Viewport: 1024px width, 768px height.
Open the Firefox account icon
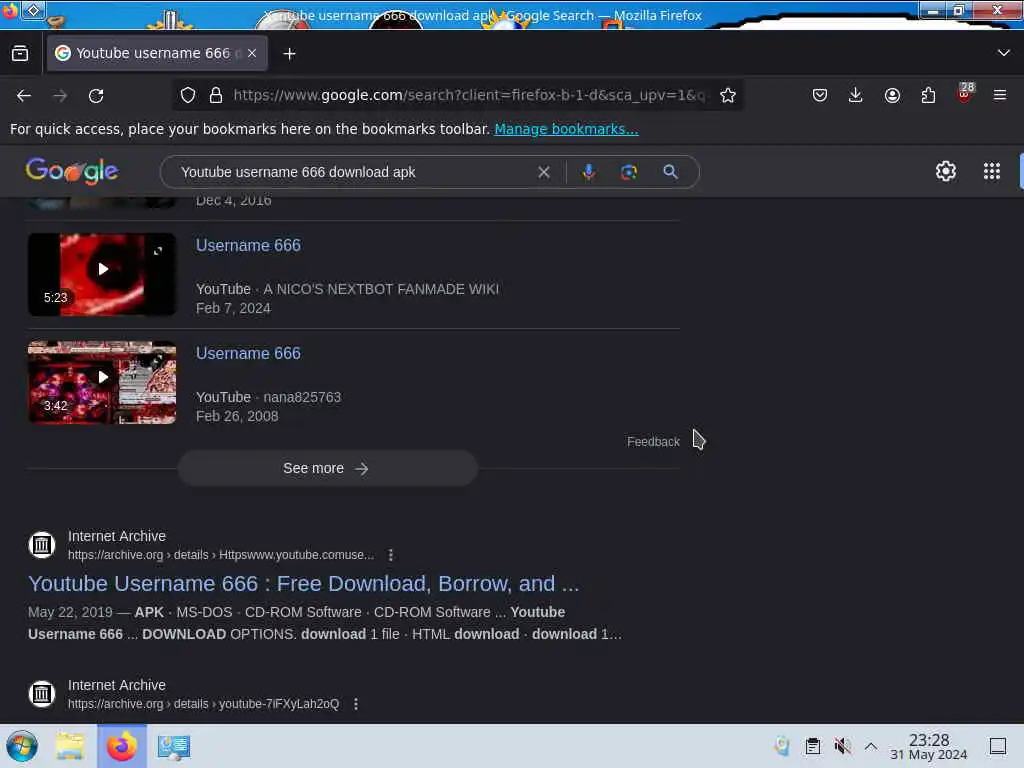pos(892,95)
